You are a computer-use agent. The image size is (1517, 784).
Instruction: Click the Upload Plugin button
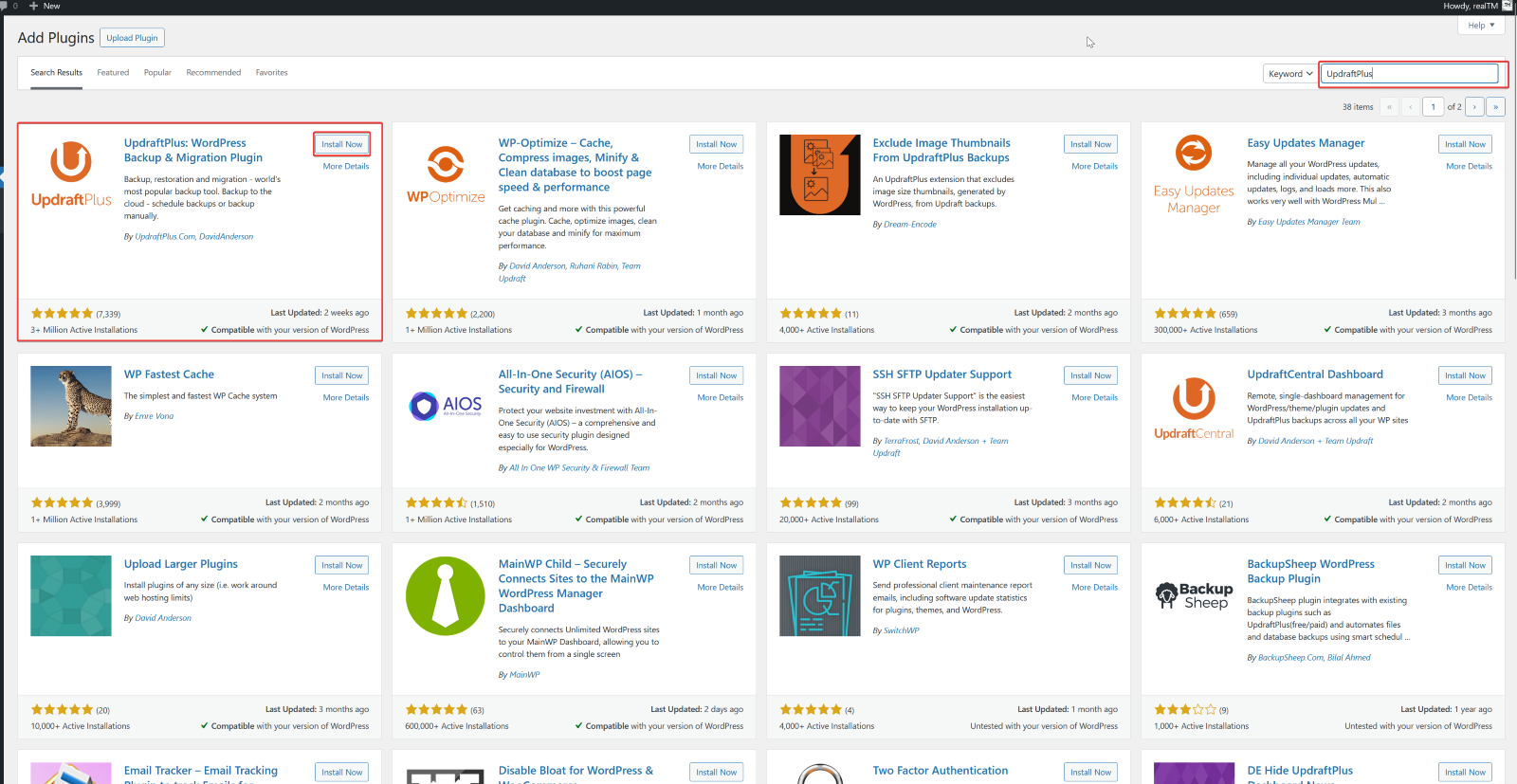point(132,38)
